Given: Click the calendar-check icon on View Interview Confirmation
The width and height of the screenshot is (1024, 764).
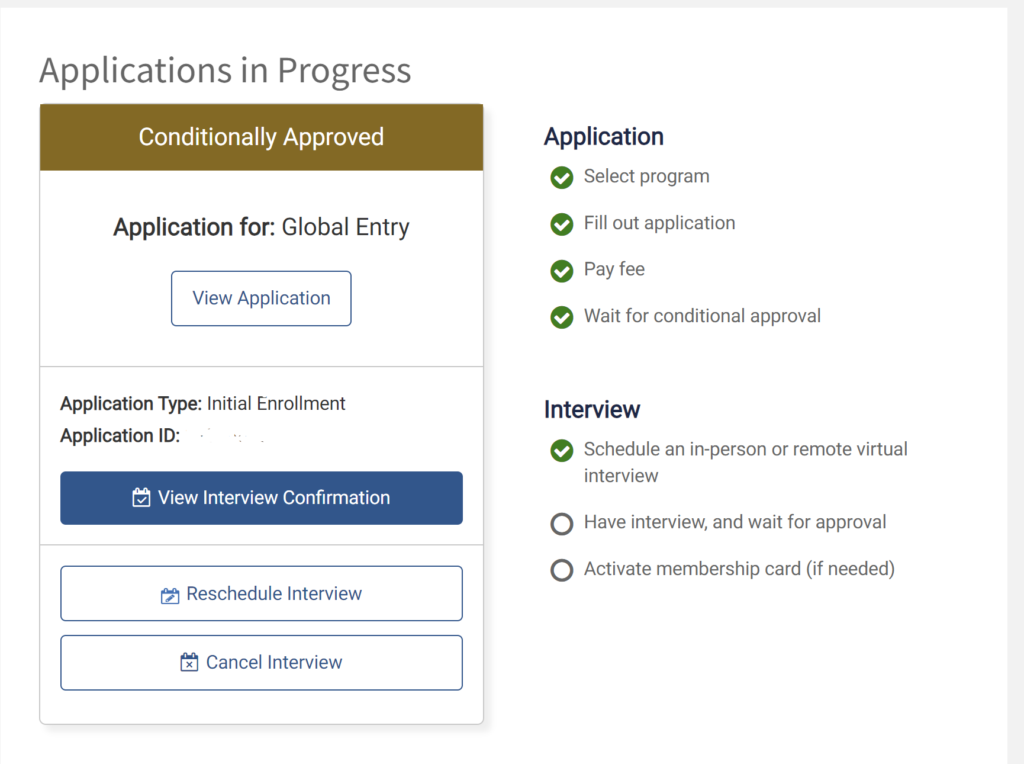Looking at the screenshot, I should point(142,498).
